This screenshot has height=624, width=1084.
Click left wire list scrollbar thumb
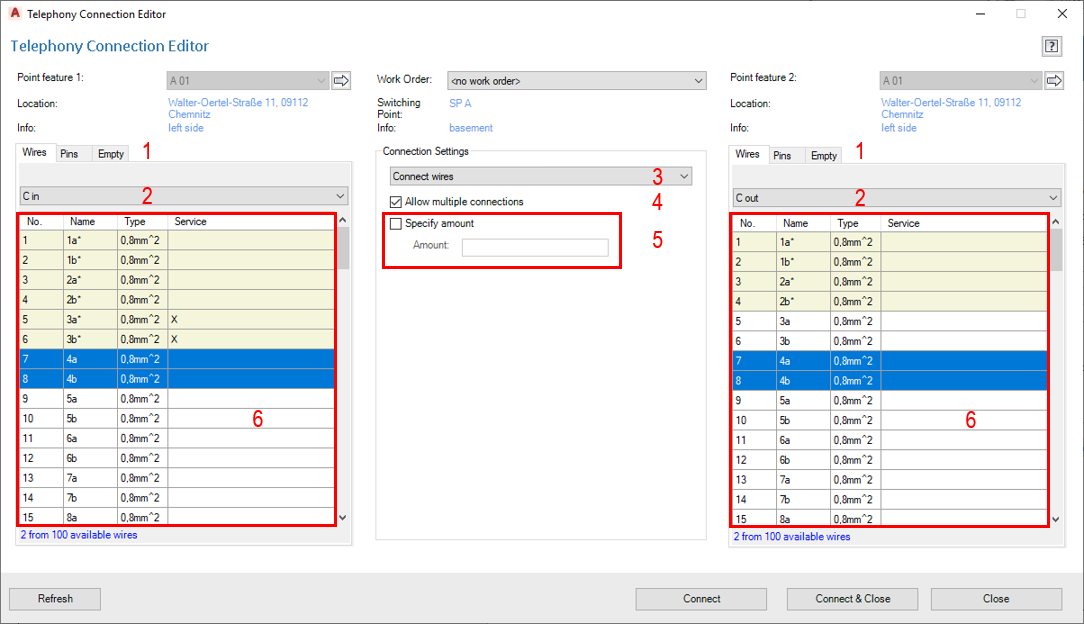pos(343,247)
